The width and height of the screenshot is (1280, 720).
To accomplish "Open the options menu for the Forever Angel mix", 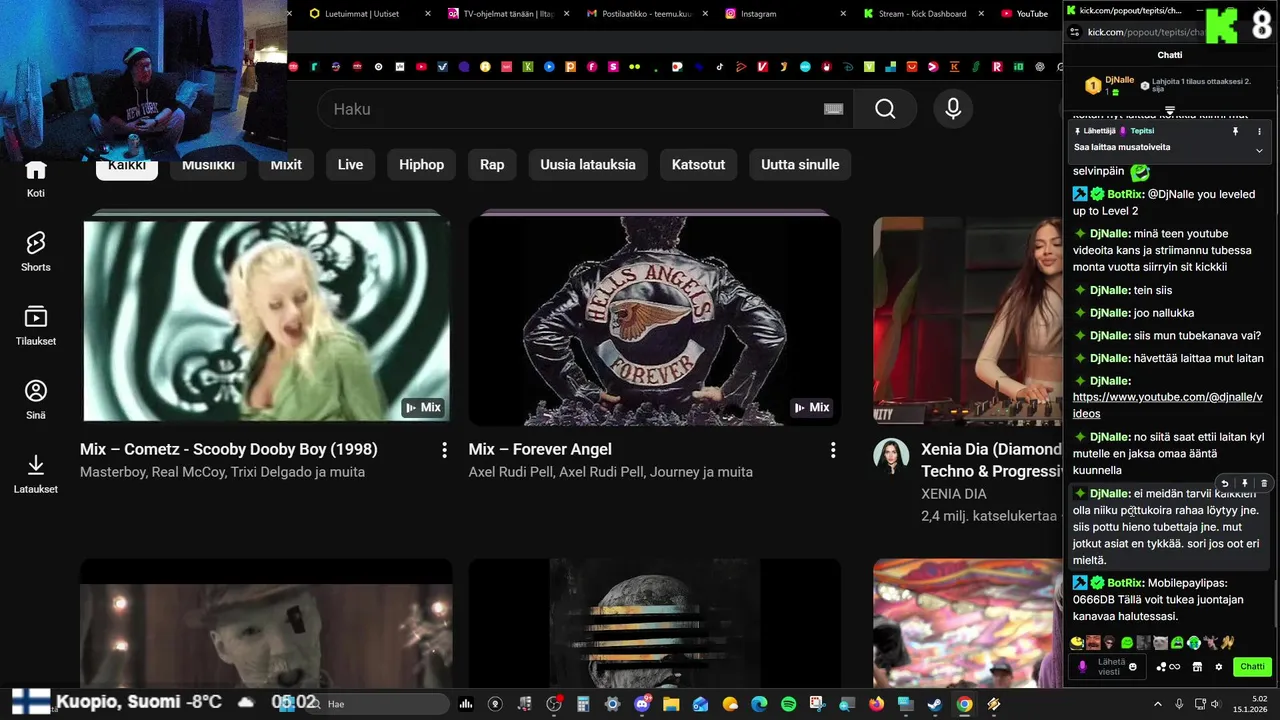I will click(x=832, y=451).
